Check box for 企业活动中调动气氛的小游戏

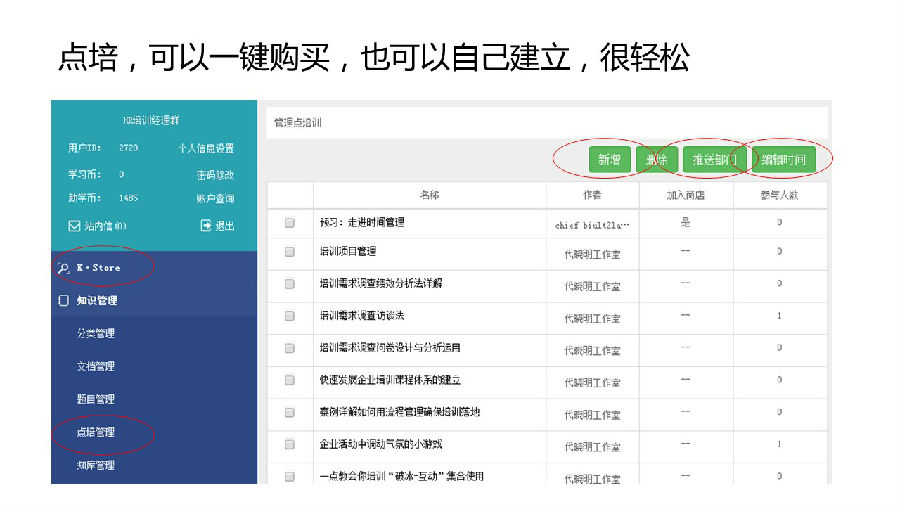[290, 445]
